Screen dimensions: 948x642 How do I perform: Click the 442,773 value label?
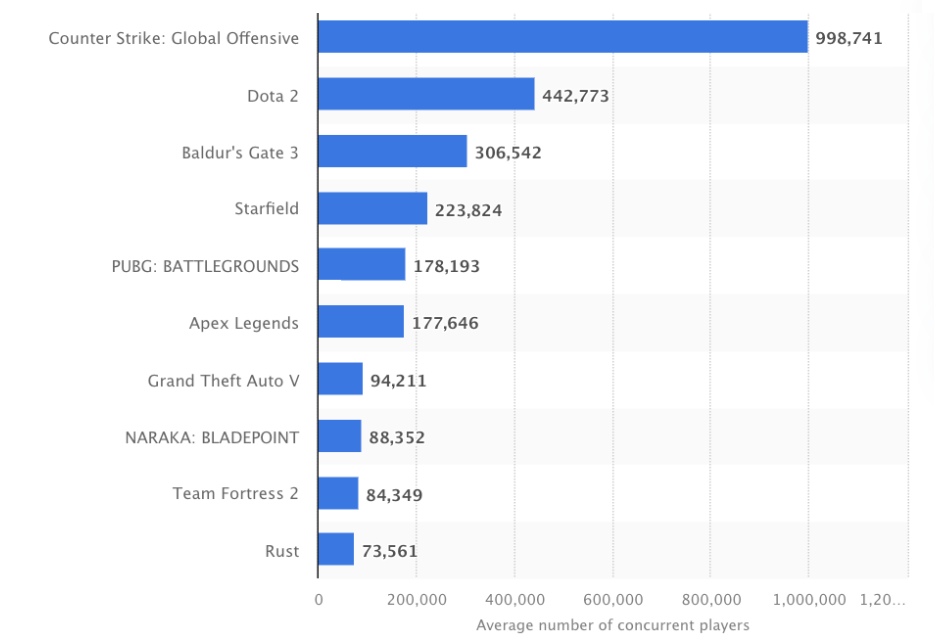tap(575, 96)
